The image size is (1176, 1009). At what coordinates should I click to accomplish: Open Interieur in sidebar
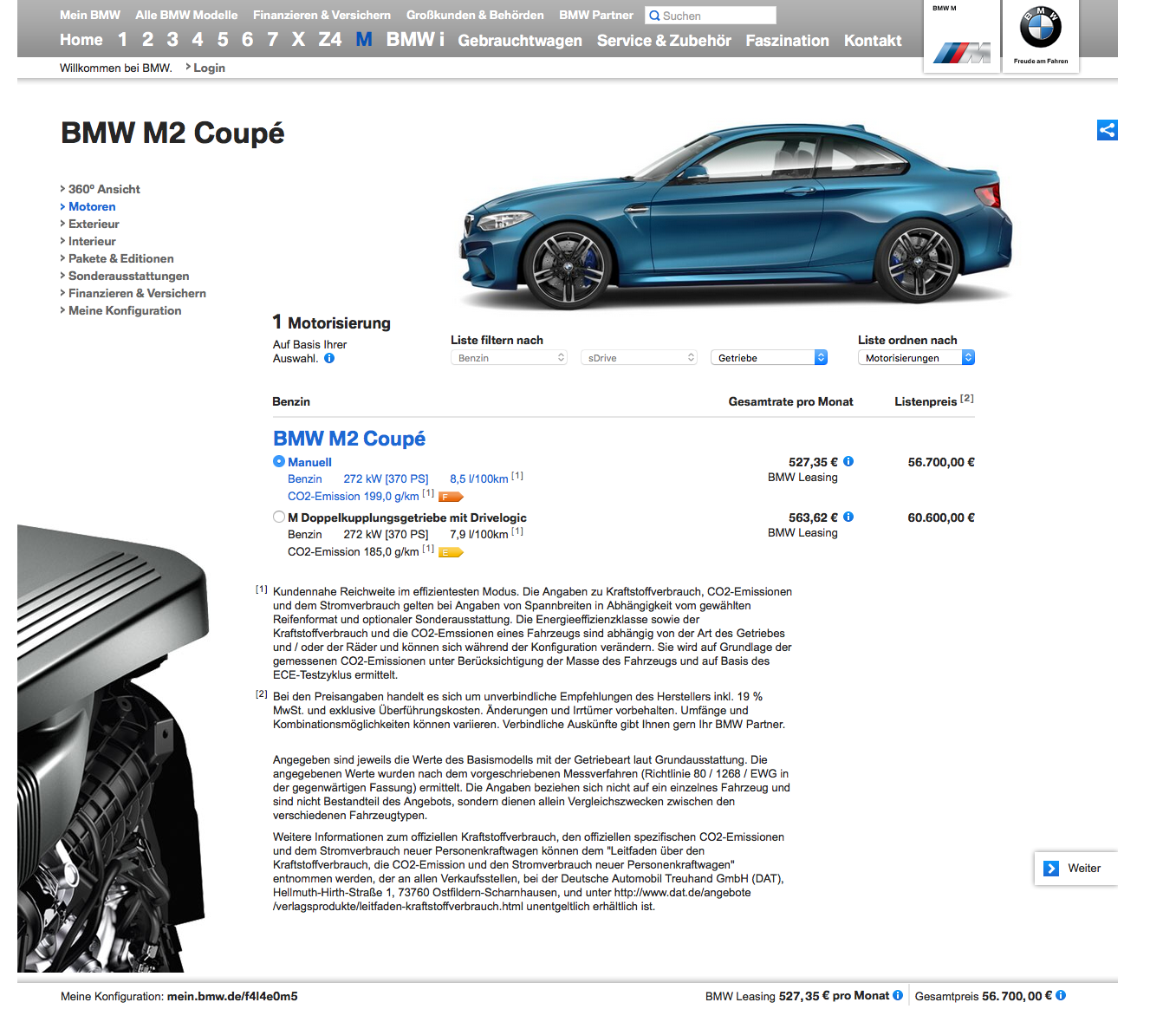[x=92, y=241]
